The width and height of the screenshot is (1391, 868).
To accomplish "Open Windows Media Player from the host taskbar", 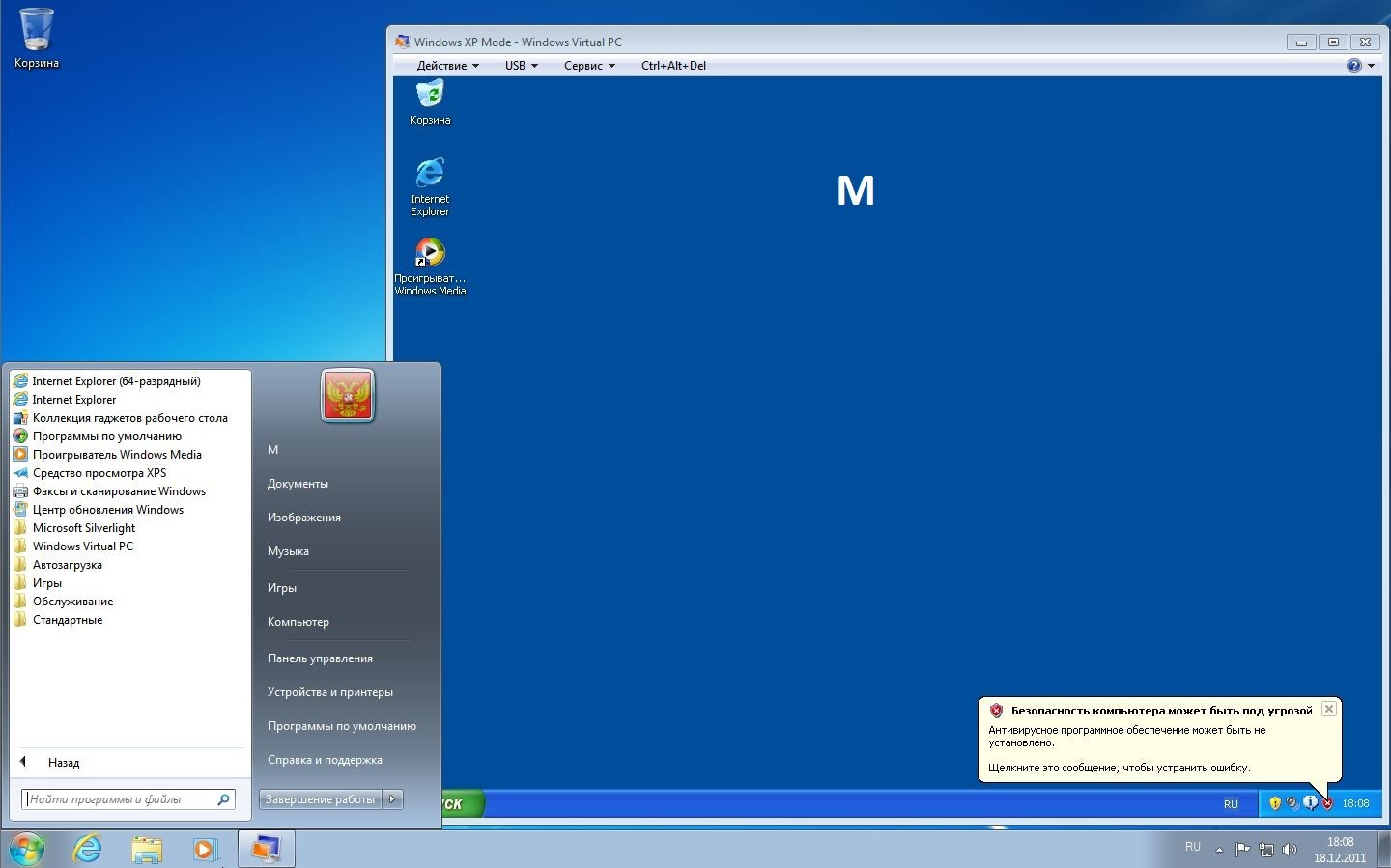I will click(x=205, y=850).
